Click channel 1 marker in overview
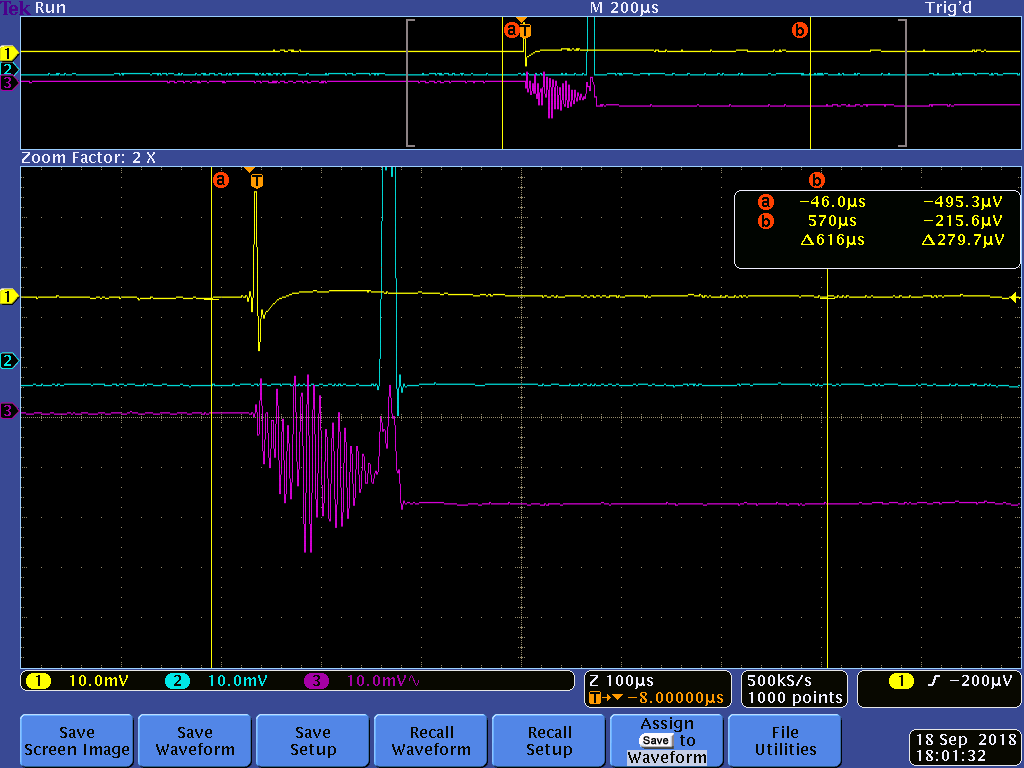 (8, 53)
